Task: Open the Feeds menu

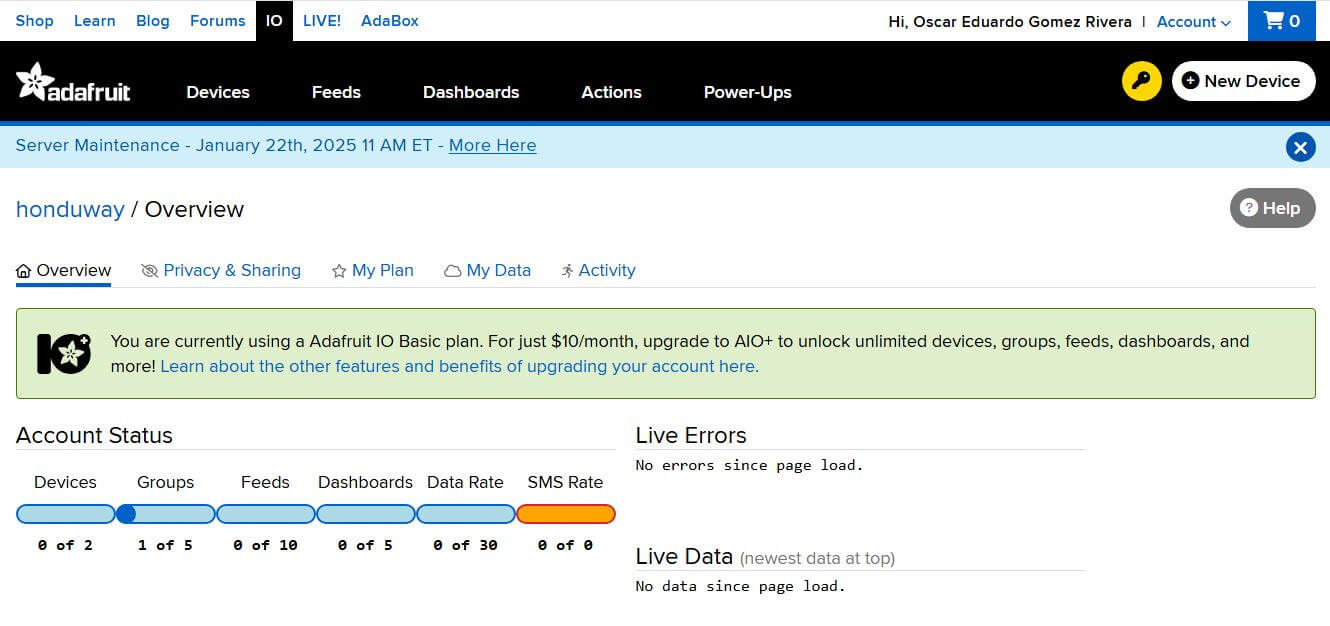Action: 336,92
